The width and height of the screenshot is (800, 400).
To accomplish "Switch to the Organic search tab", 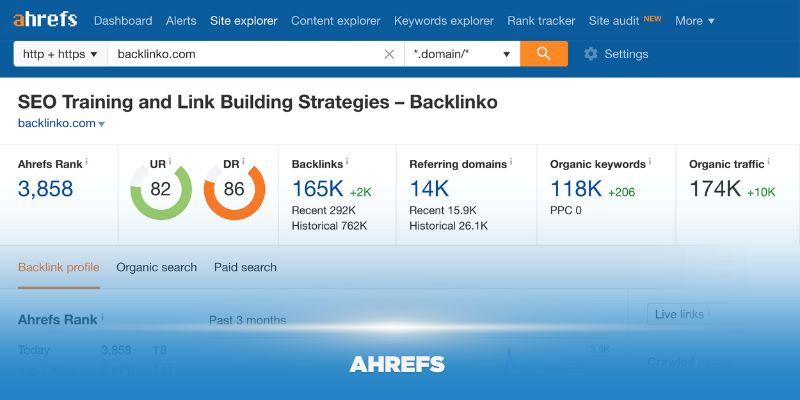I will coord(157,267).
